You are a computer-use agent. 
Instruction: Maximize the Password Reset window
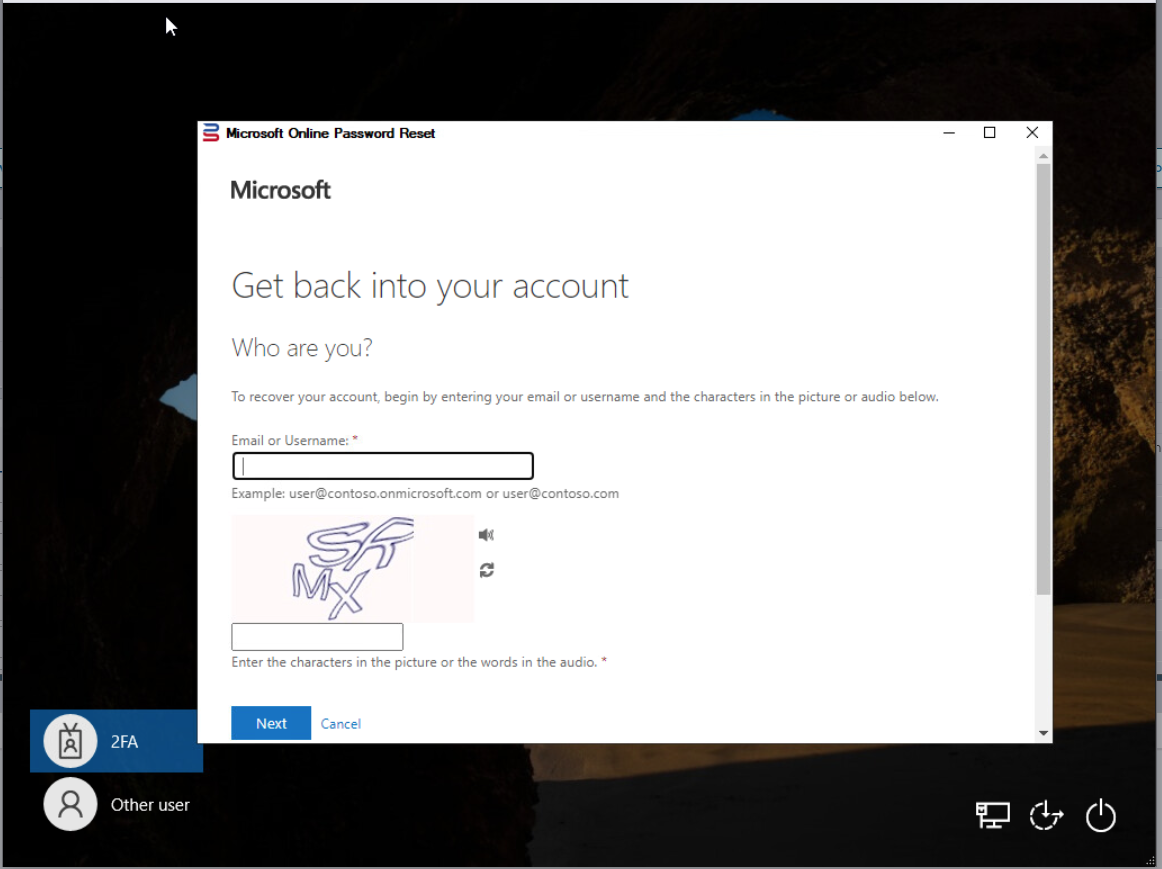[990, 133]
